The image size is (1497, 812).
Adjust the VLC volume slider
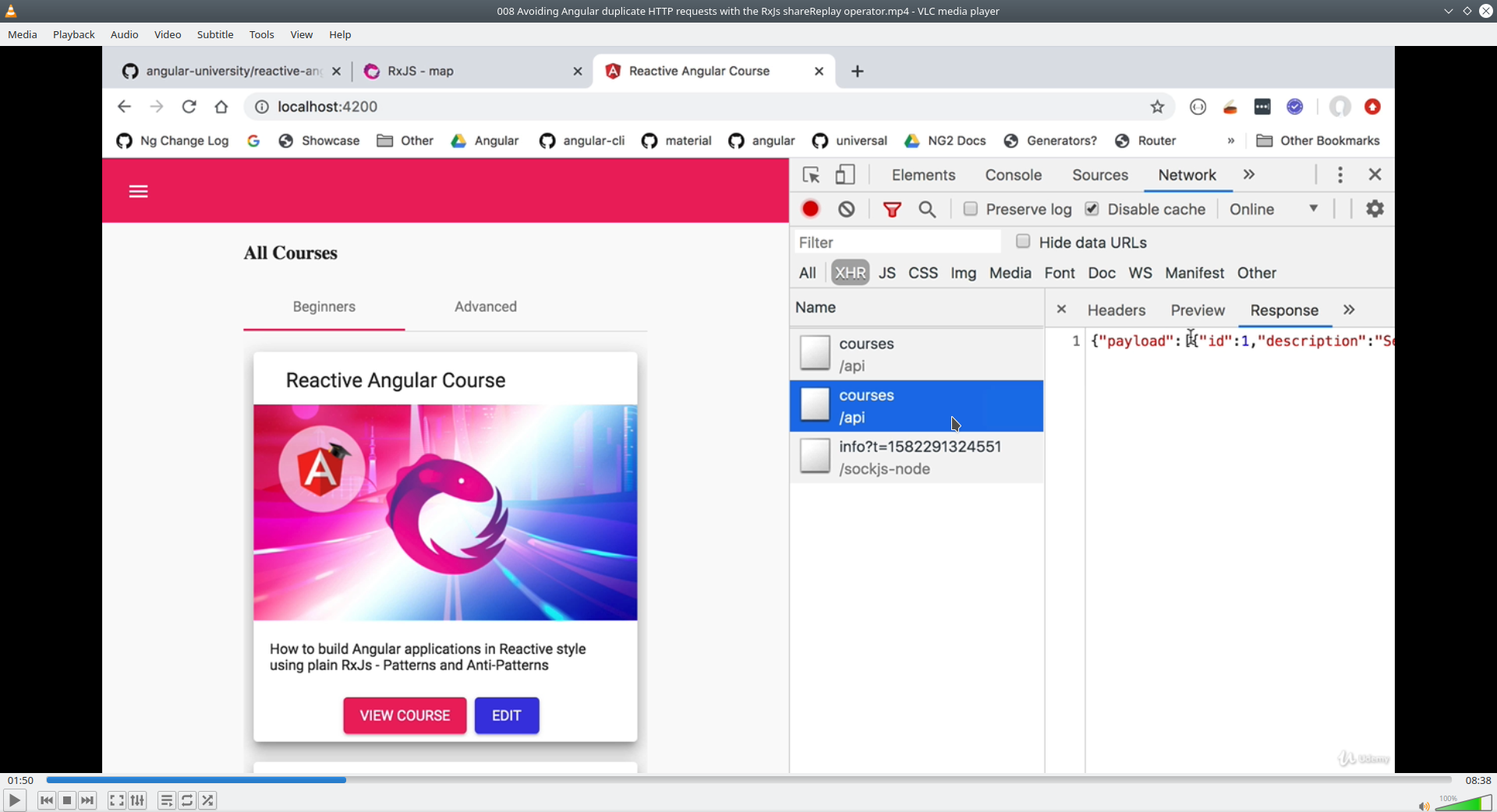pyautogui.click(x=1463, y=803)
